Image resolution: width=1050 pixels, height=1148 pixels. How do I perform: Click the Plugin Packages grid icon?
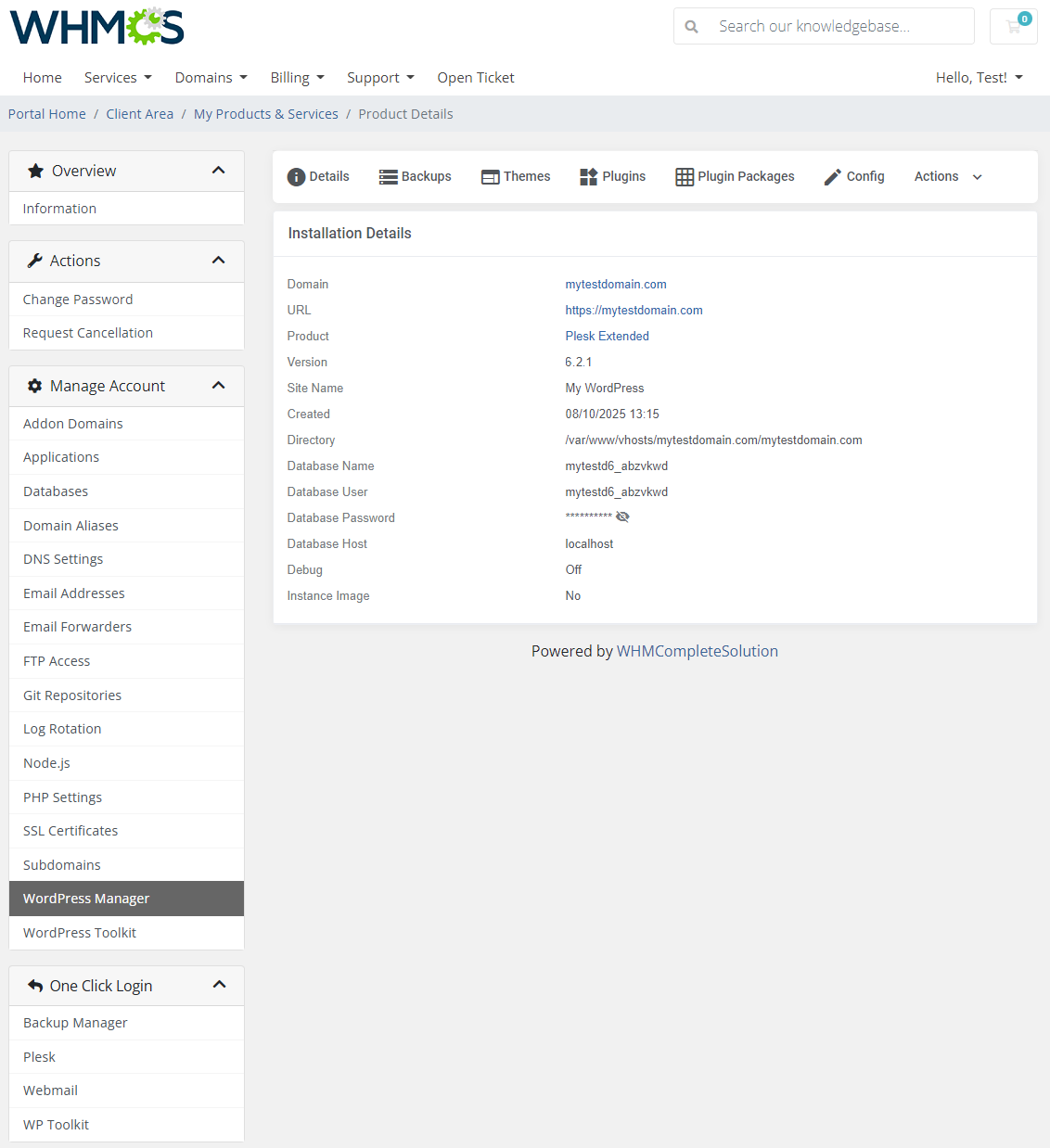point(685,176)
